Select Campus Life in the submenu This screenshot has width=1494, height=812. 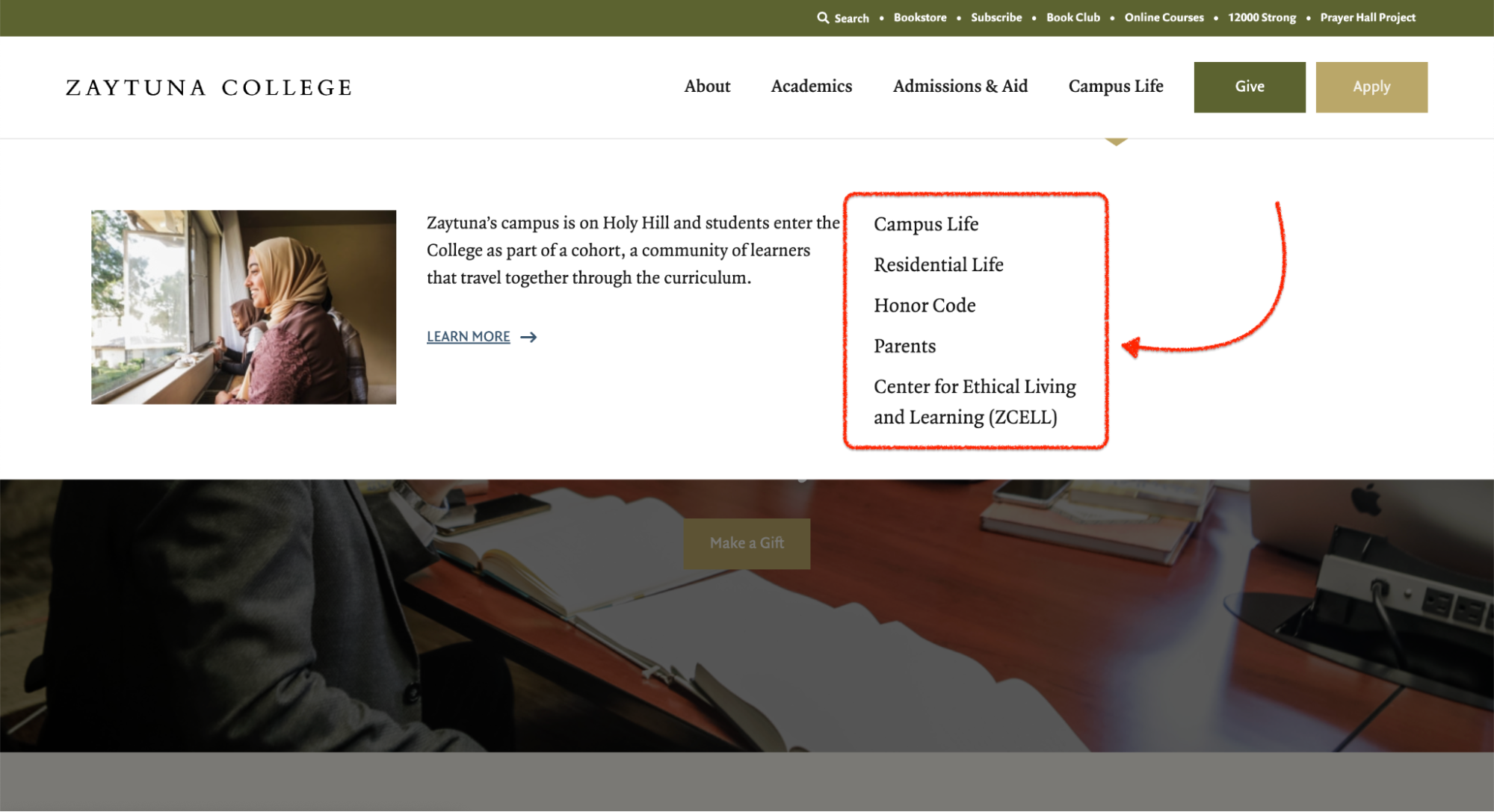tap(926, 224)
